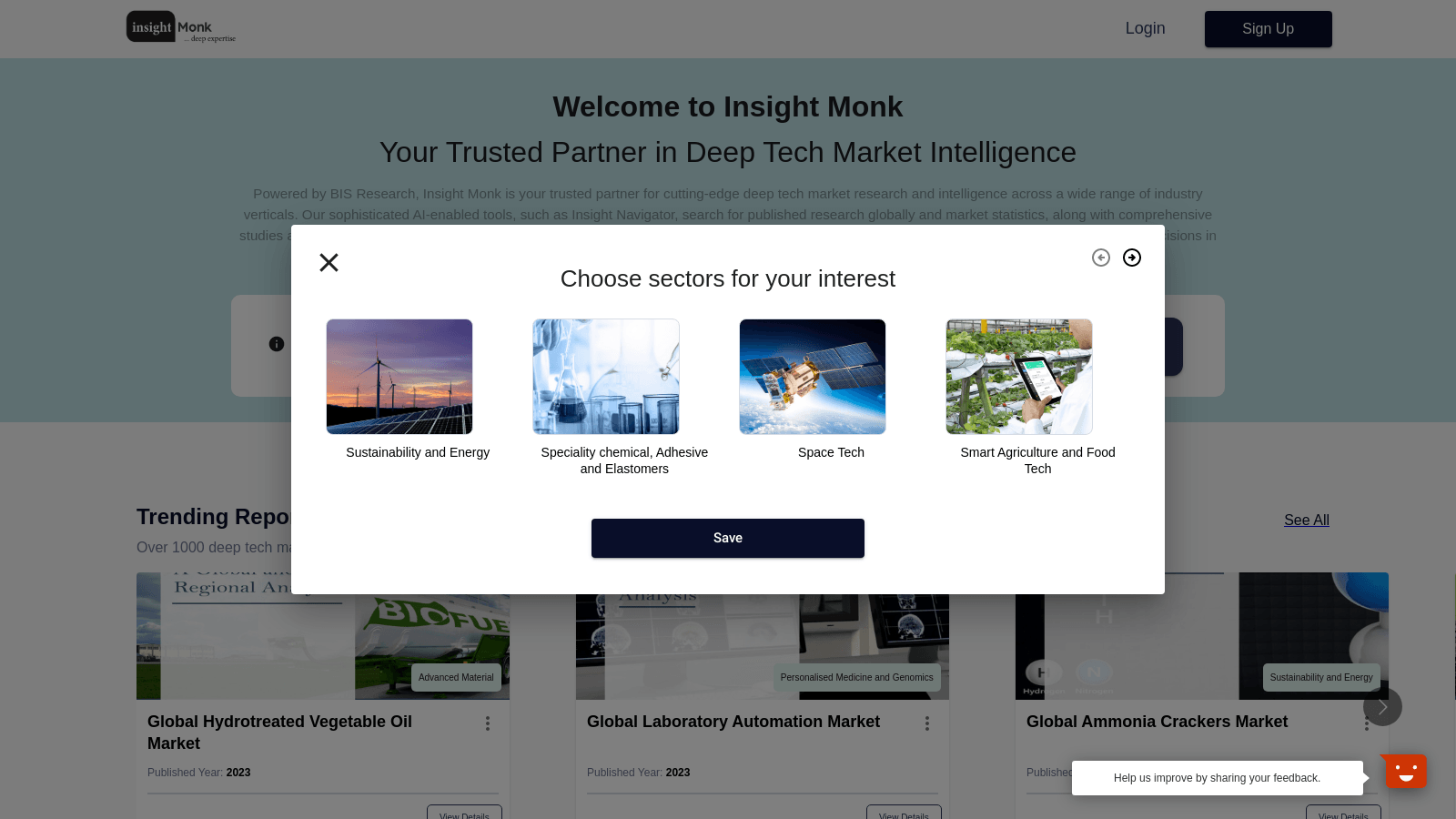Open options menu for Hydrotreated Vegetable Oil report

pos(488,723)
